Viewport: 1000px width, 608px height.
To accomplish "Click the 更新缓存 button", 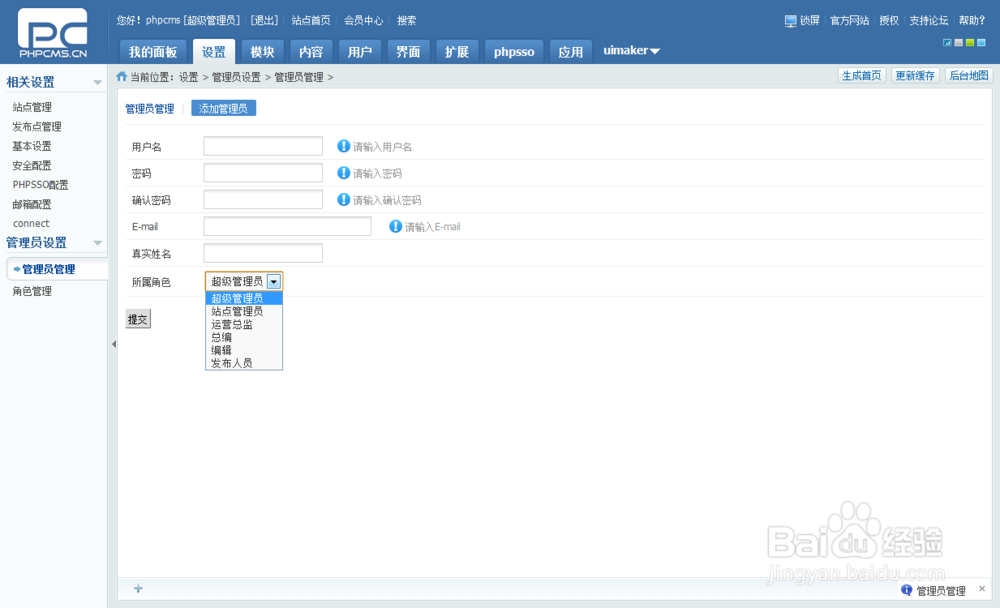I will [913, 75].
